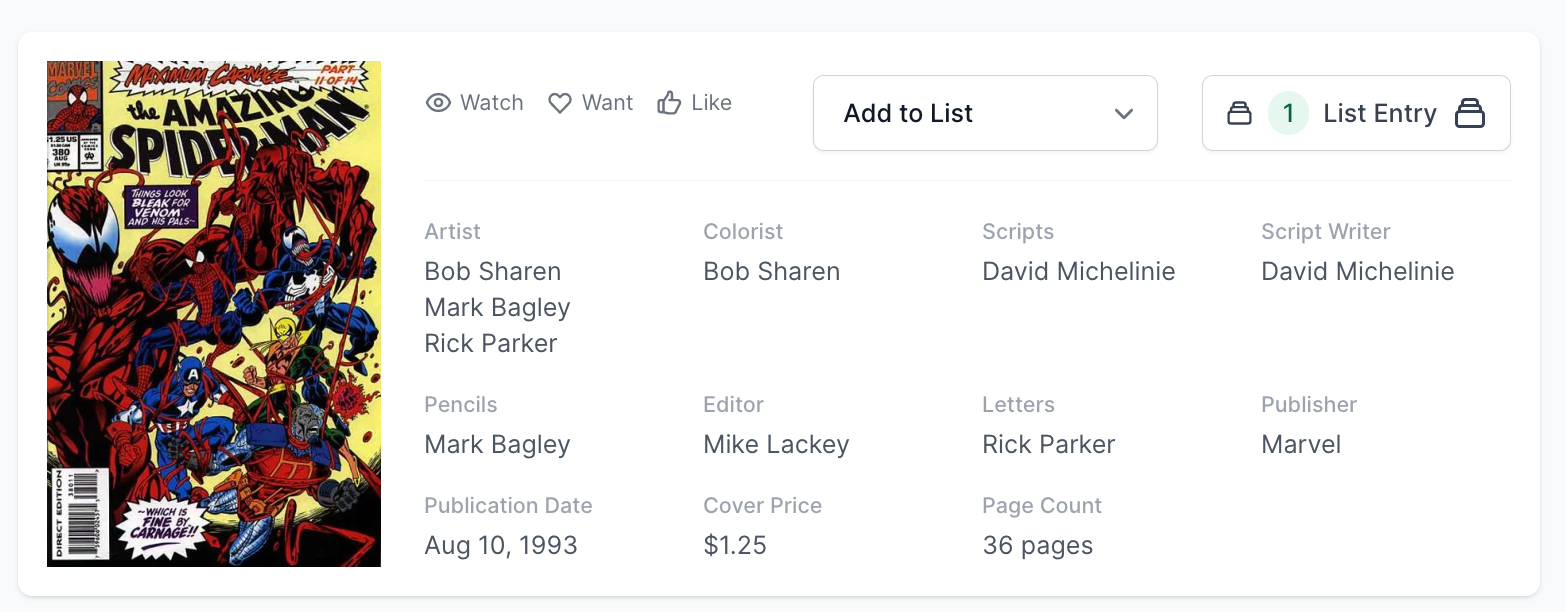
Task: Click the small stack icon left of List Entry
Action: pos(1239,113)
